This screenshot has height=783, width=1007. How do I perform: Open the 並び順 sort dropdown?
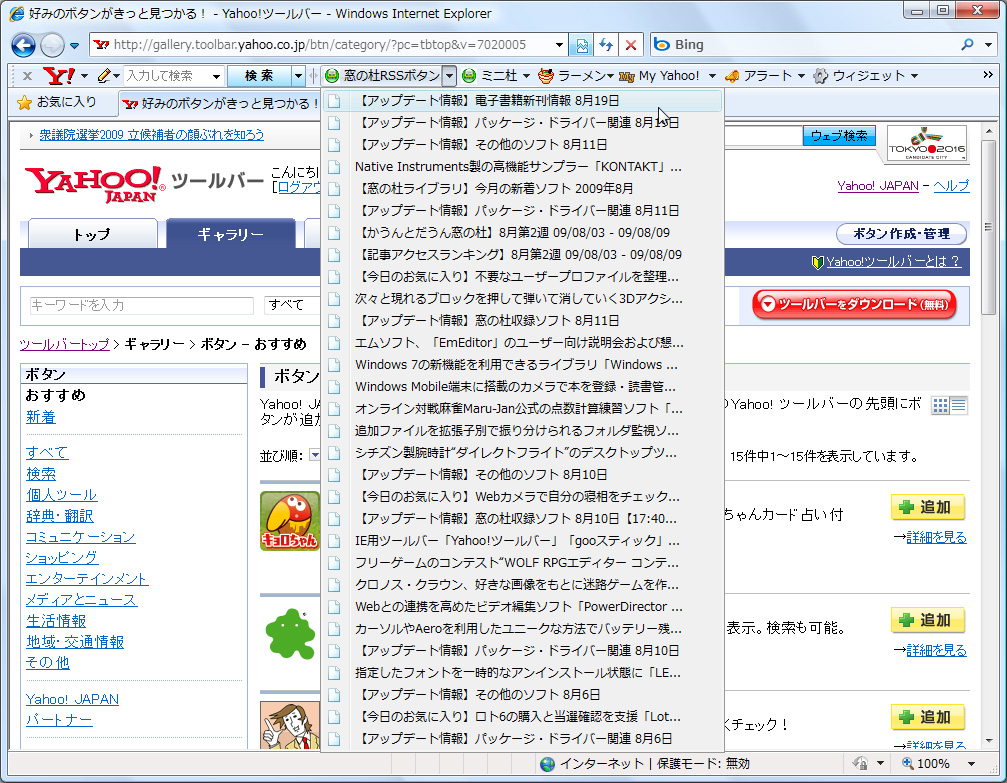[315, 455]
